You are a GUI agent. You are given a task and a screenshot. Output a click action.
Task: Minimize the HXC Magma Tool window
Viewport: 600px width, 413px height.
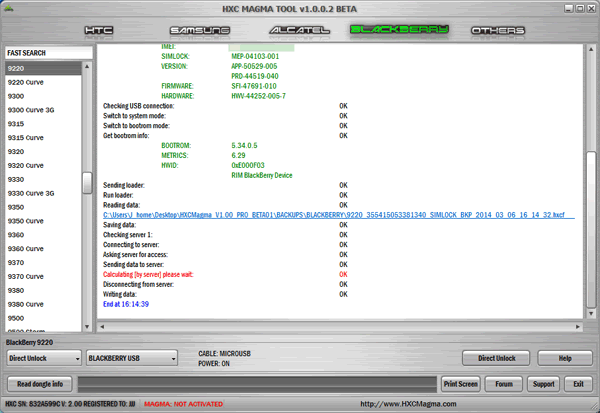[x=569, y=8]
